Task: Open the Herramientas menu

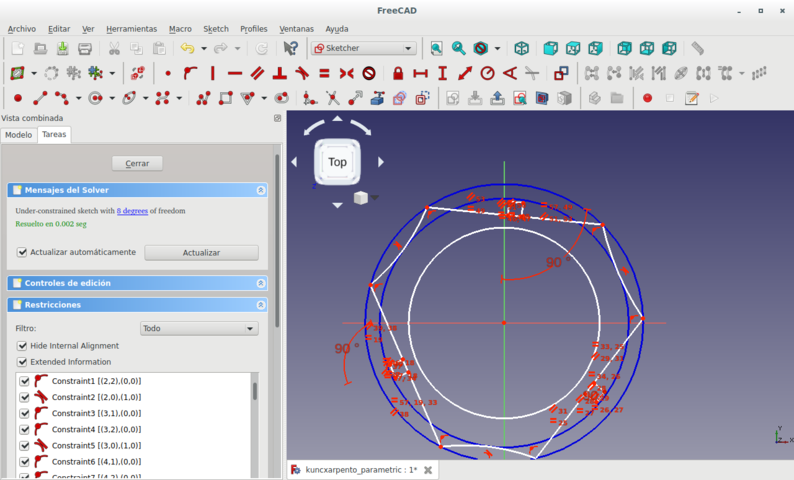Action: tap(131, 29)
